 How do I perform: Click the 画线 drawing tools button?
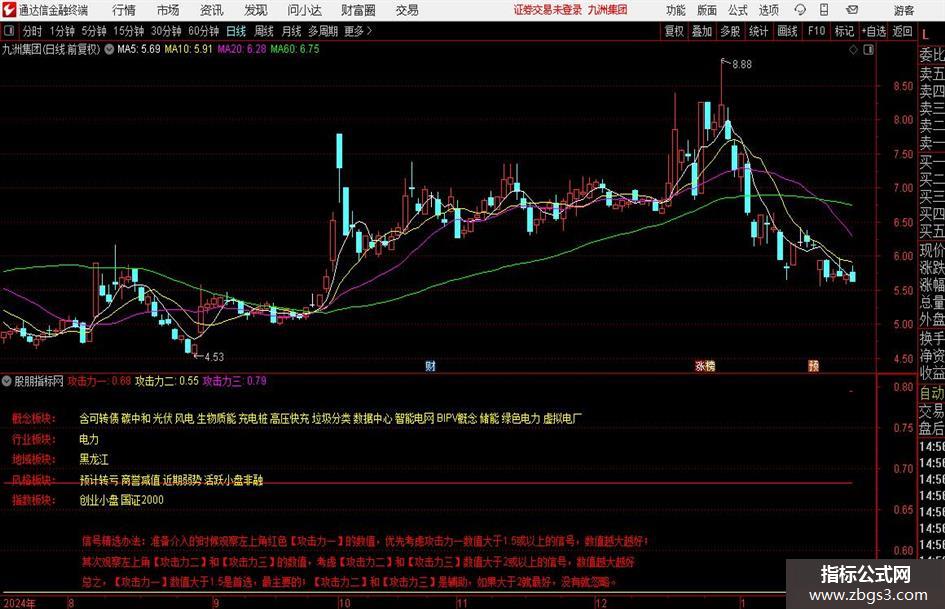(787, 31)
